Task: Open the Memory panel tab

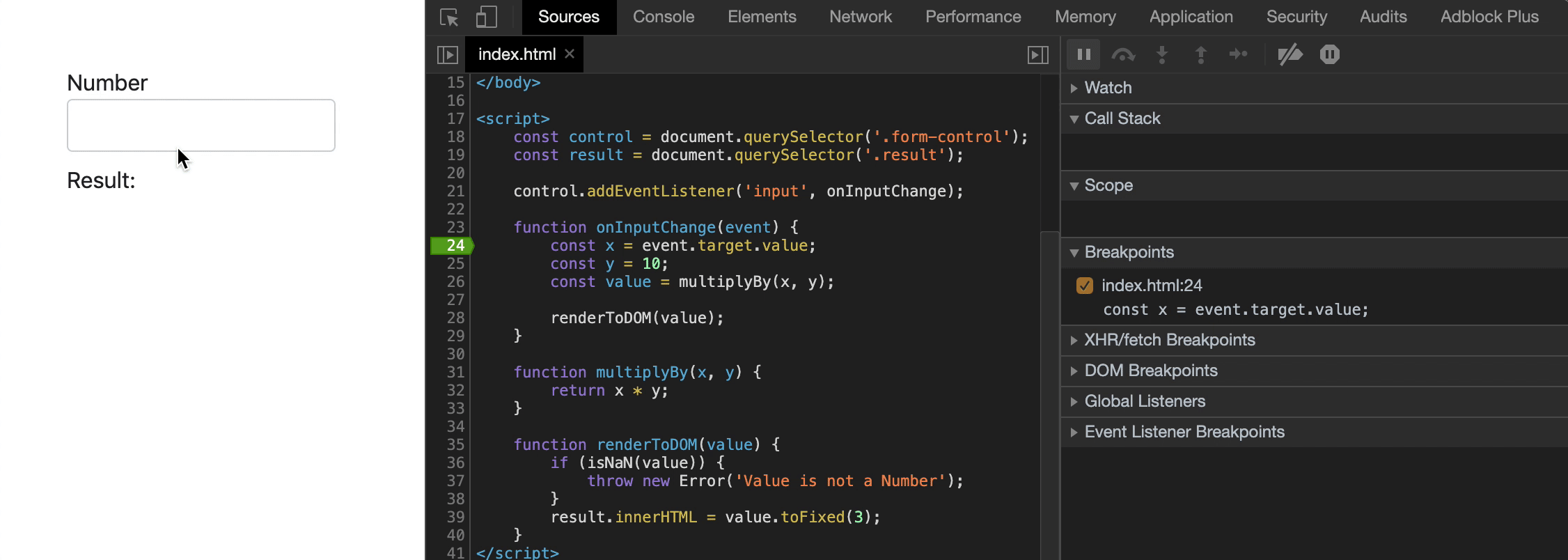Action: [x=1085, y=17]
